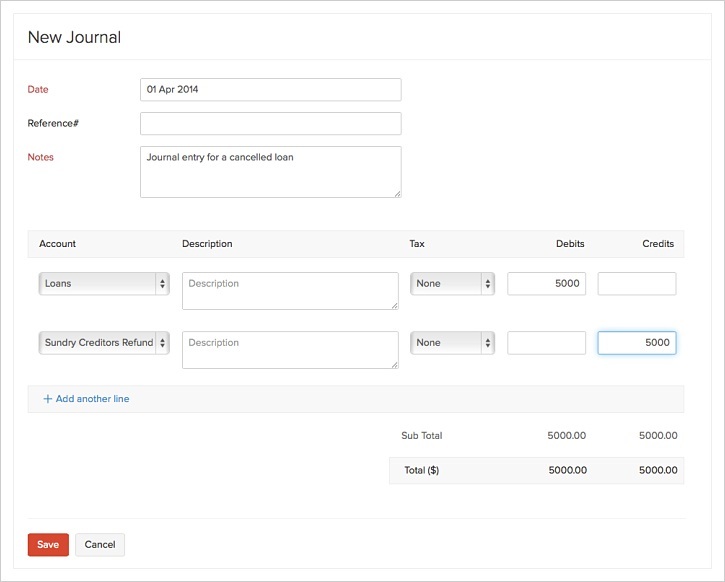Click the empty Debits field in the second row
The height and width of the screenshot is (582, 725).
[546, 343]
